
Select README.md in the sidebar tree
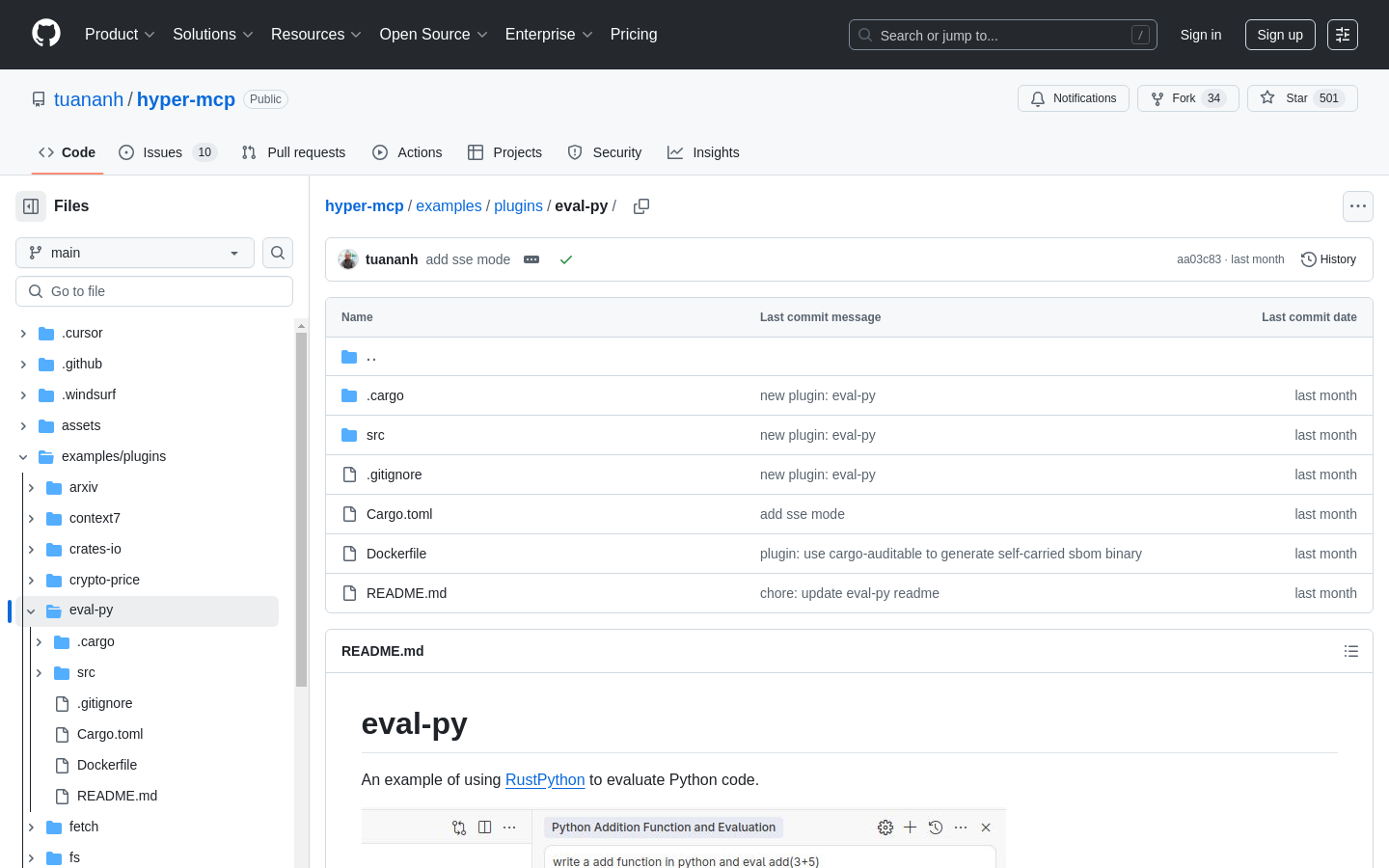pyautogui.click(x=117, y=797)
